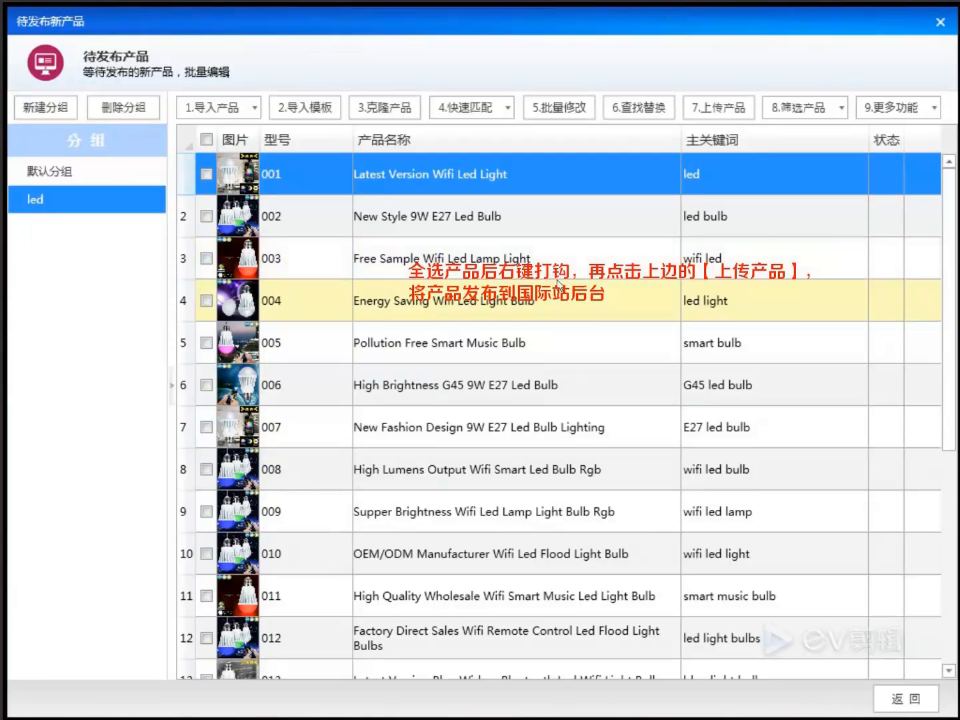Click 'Pollution Free Smart Music Bulb' cell
960x720 pixels.
tap(516, 343)
